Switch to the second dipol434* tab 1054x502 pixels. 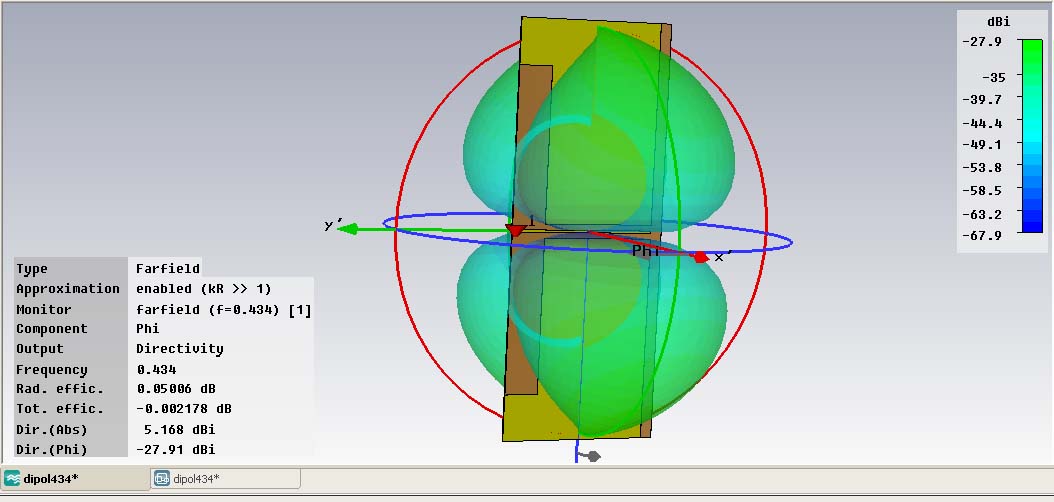tap(225, 479)
